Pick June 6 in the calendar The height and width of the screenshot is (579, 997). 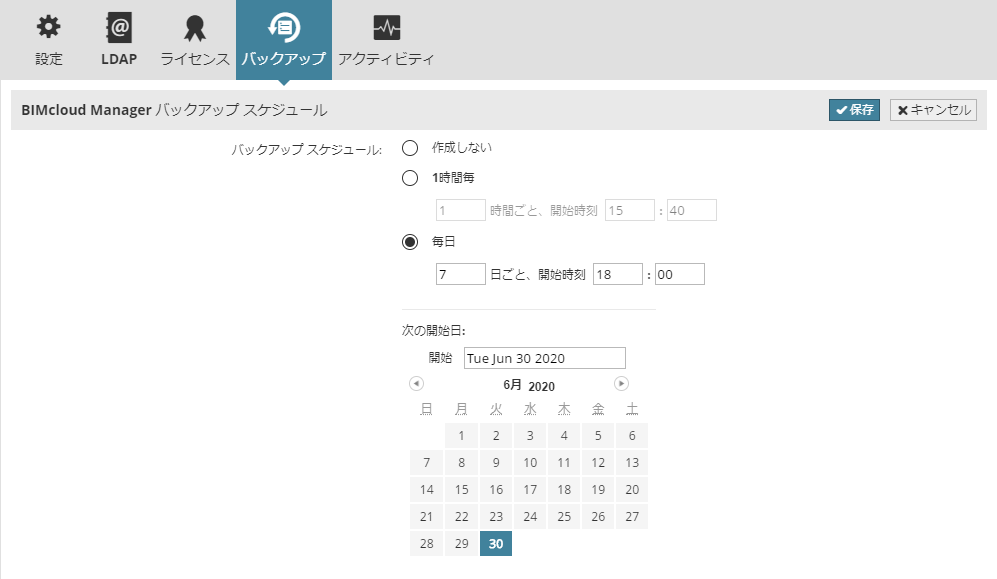tap(632, 435)
